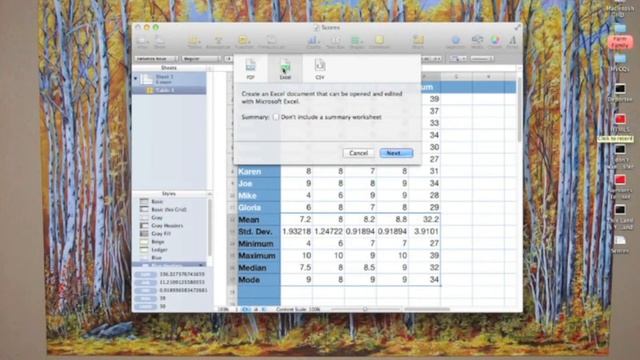Select the cell showing 7.2
The width and height of the screenshot is (640, 360).
point(296,220)
